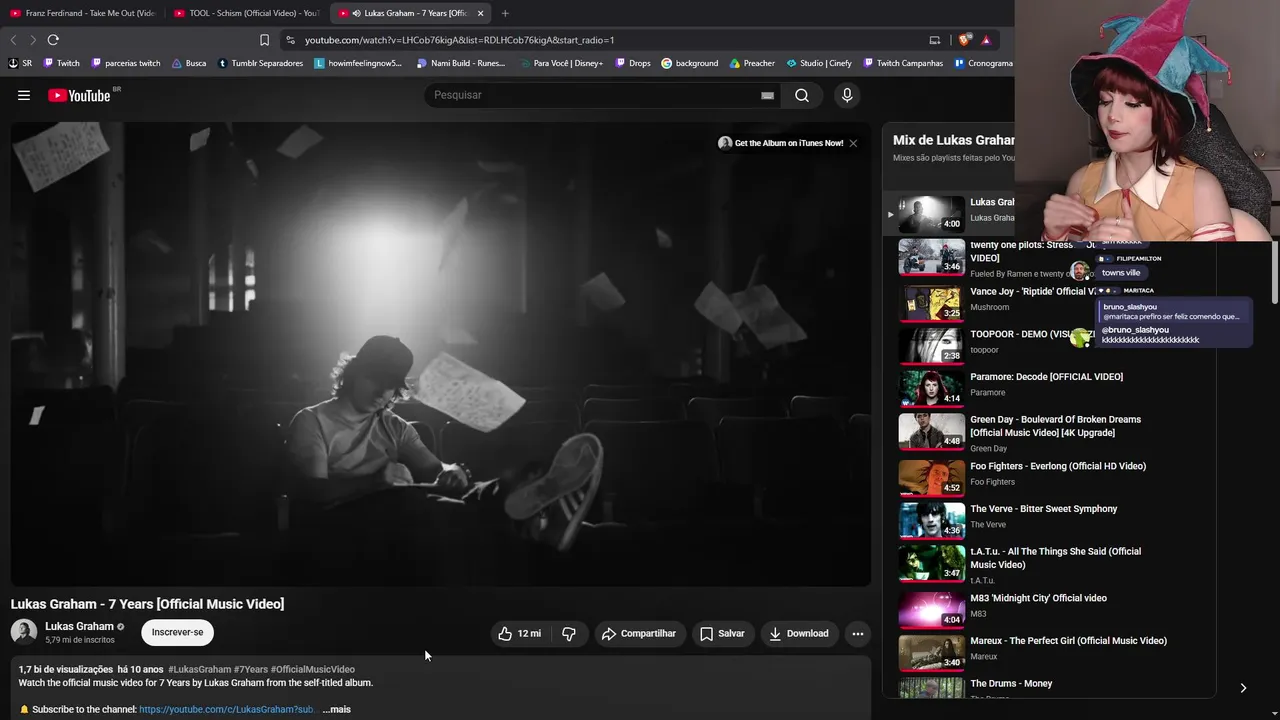Dismiss the iTunes album card

pos(853,143)
